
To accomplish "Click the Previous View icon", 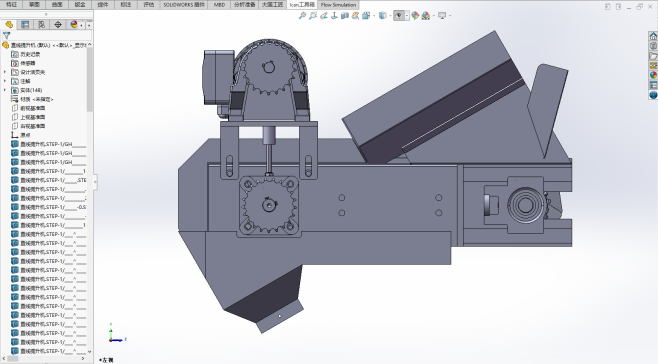I will pyautogui.click(x=324, y=16).
